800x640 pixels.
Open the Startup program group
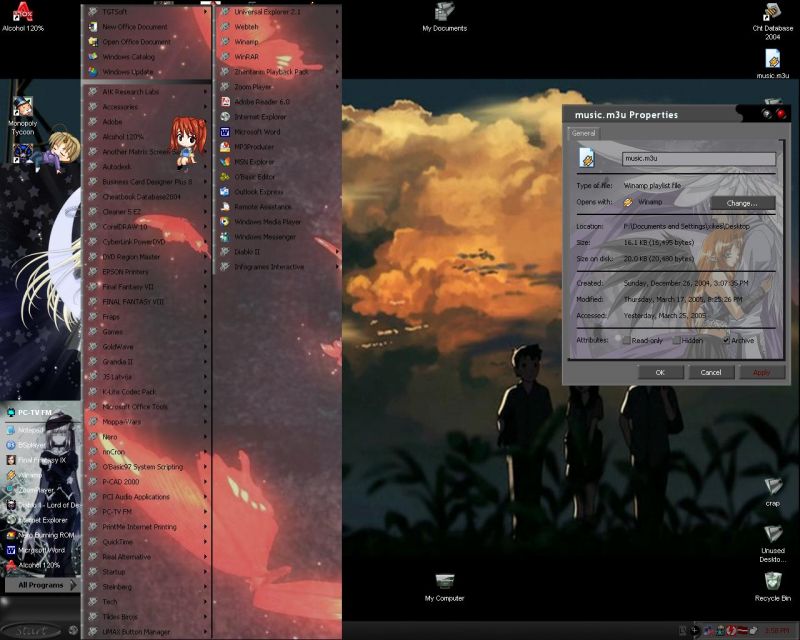(147, 572)
